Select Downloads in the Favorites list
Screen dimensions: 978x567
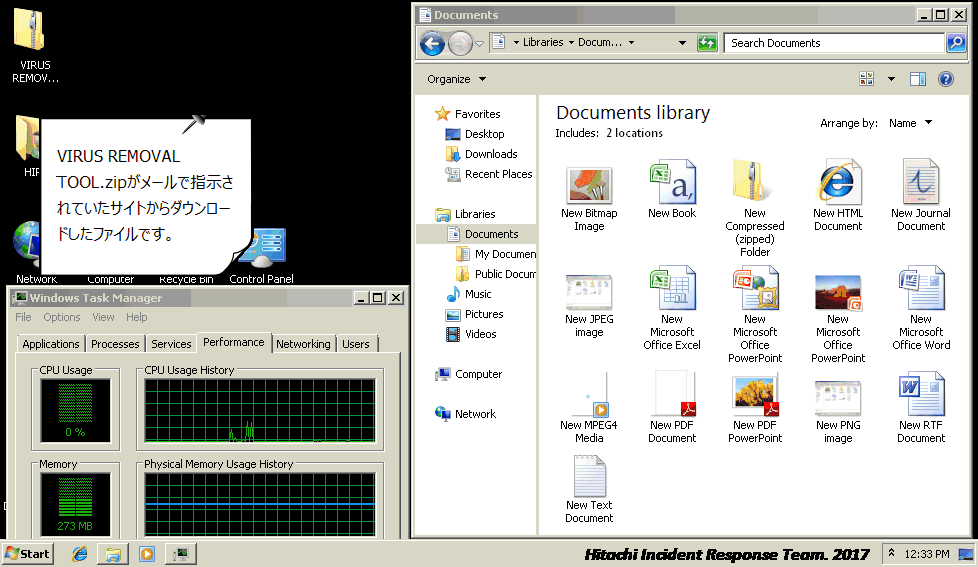(x=490, y=154)
